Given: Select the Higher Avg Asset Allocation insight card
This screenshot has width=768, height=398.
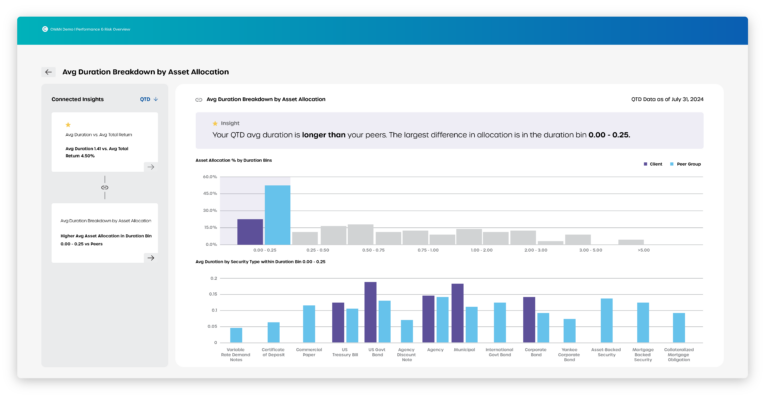Looking at the screenshot, I should [105, 233].
